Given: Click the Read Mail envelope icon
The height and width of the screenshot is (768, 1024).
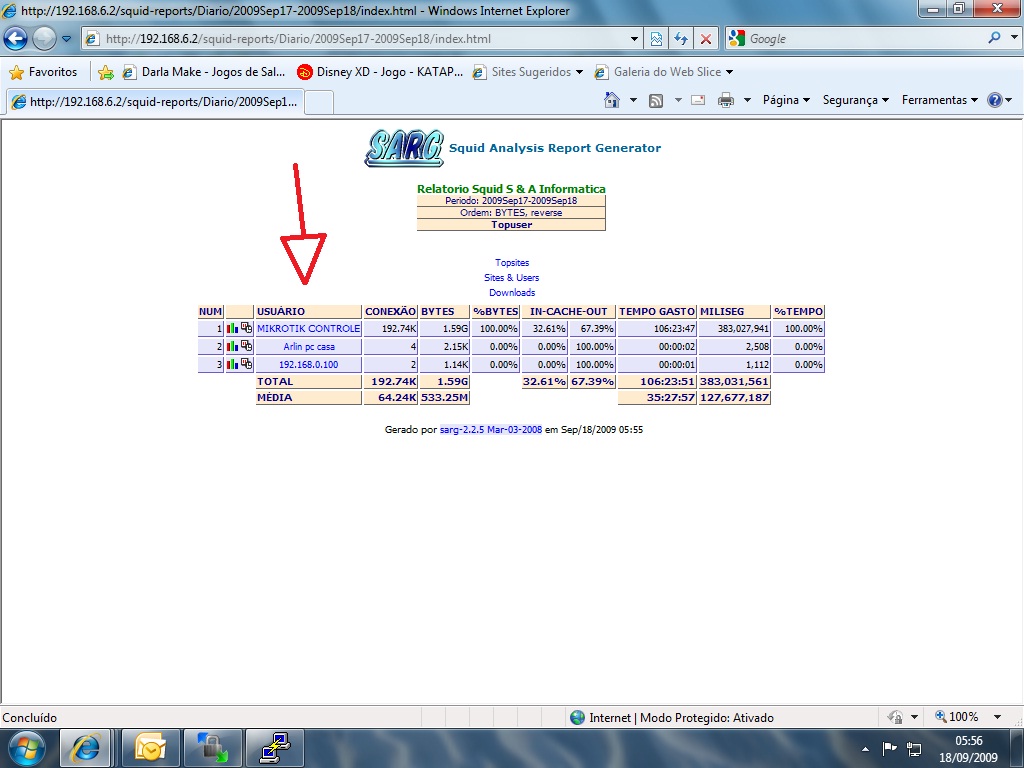Looking at the screenshot, I should point(698,100).
